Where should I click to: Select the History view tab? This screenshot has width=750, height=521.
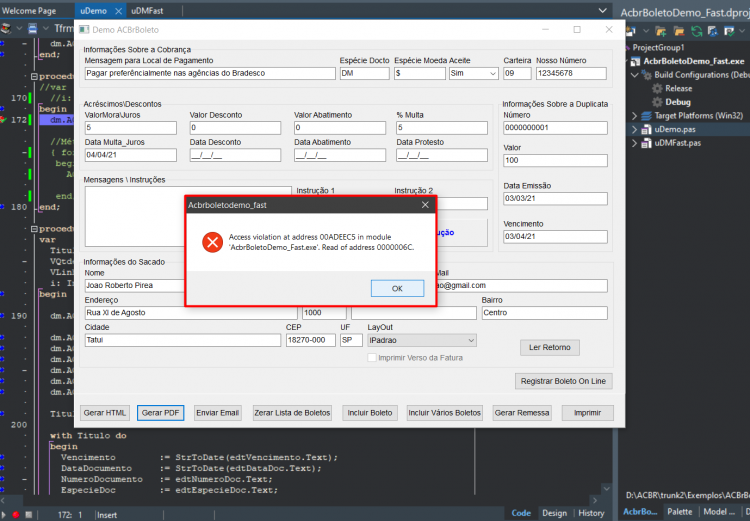pyautogui.click(x=591, y=513)
